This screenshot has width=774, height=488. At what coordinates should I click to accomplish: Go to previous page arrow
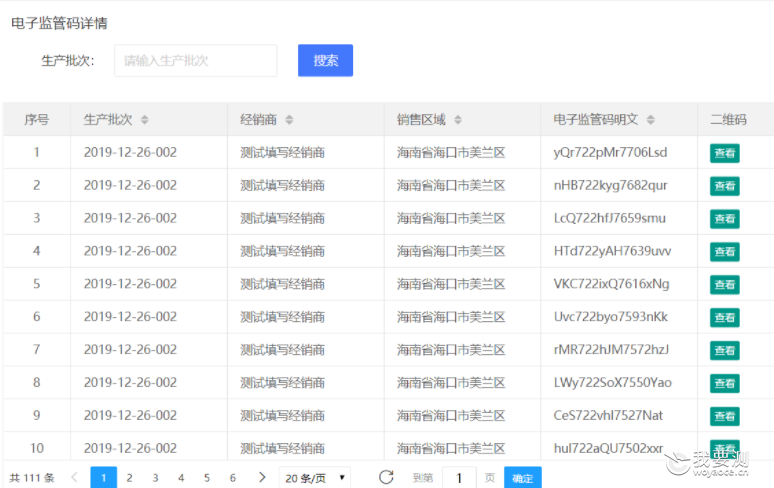(x=75, y=477)
